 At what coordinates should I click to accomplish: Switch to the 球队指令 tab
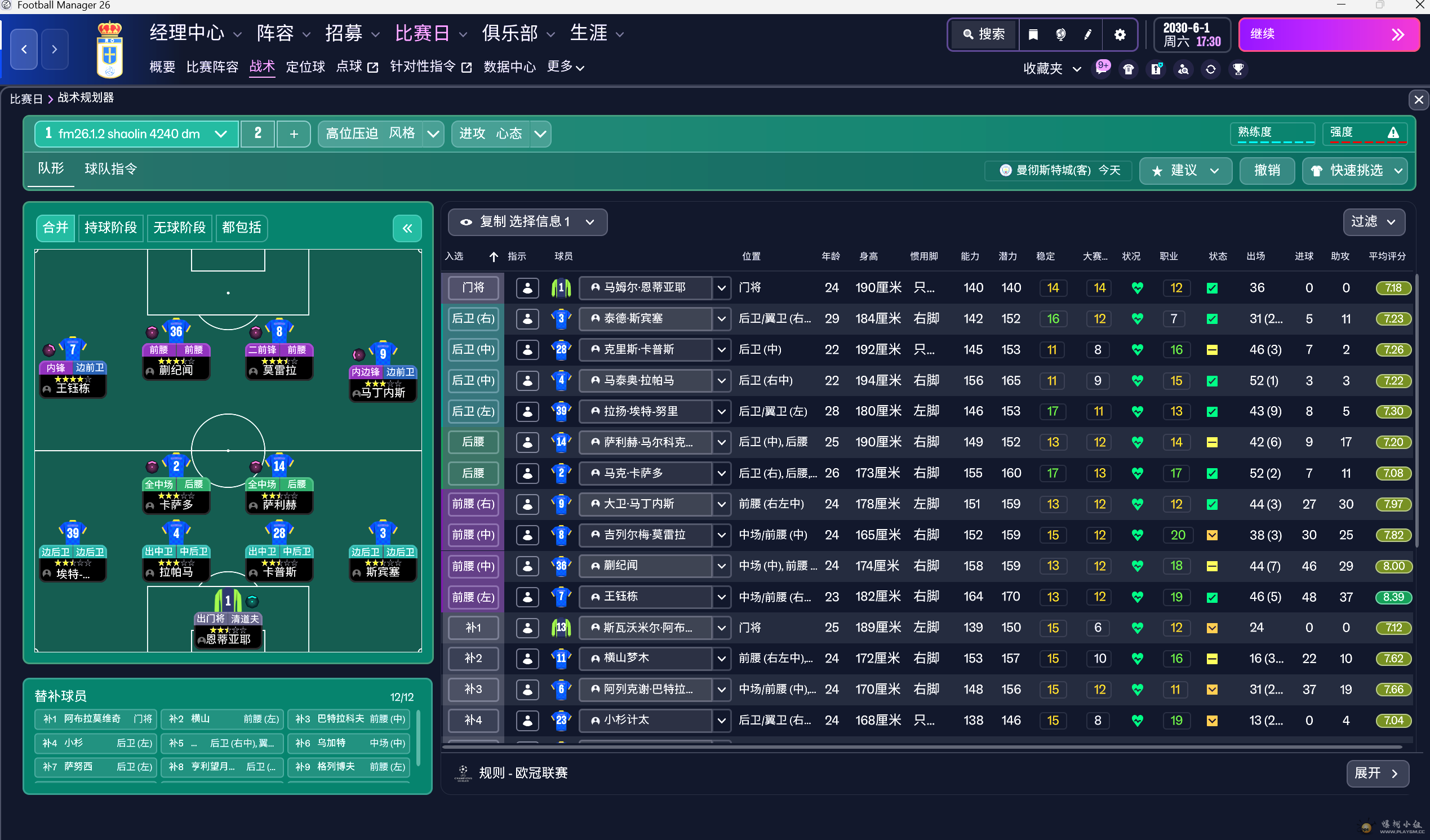pyautogui.click(x=110, y=168)
